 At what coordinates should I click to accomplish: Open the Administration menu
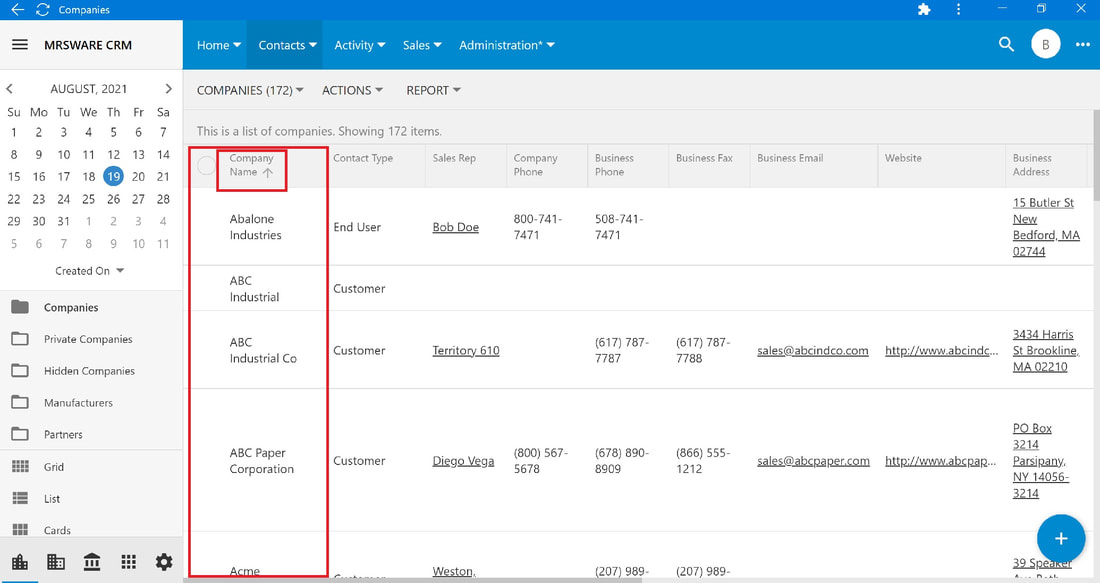click(507, 45)
